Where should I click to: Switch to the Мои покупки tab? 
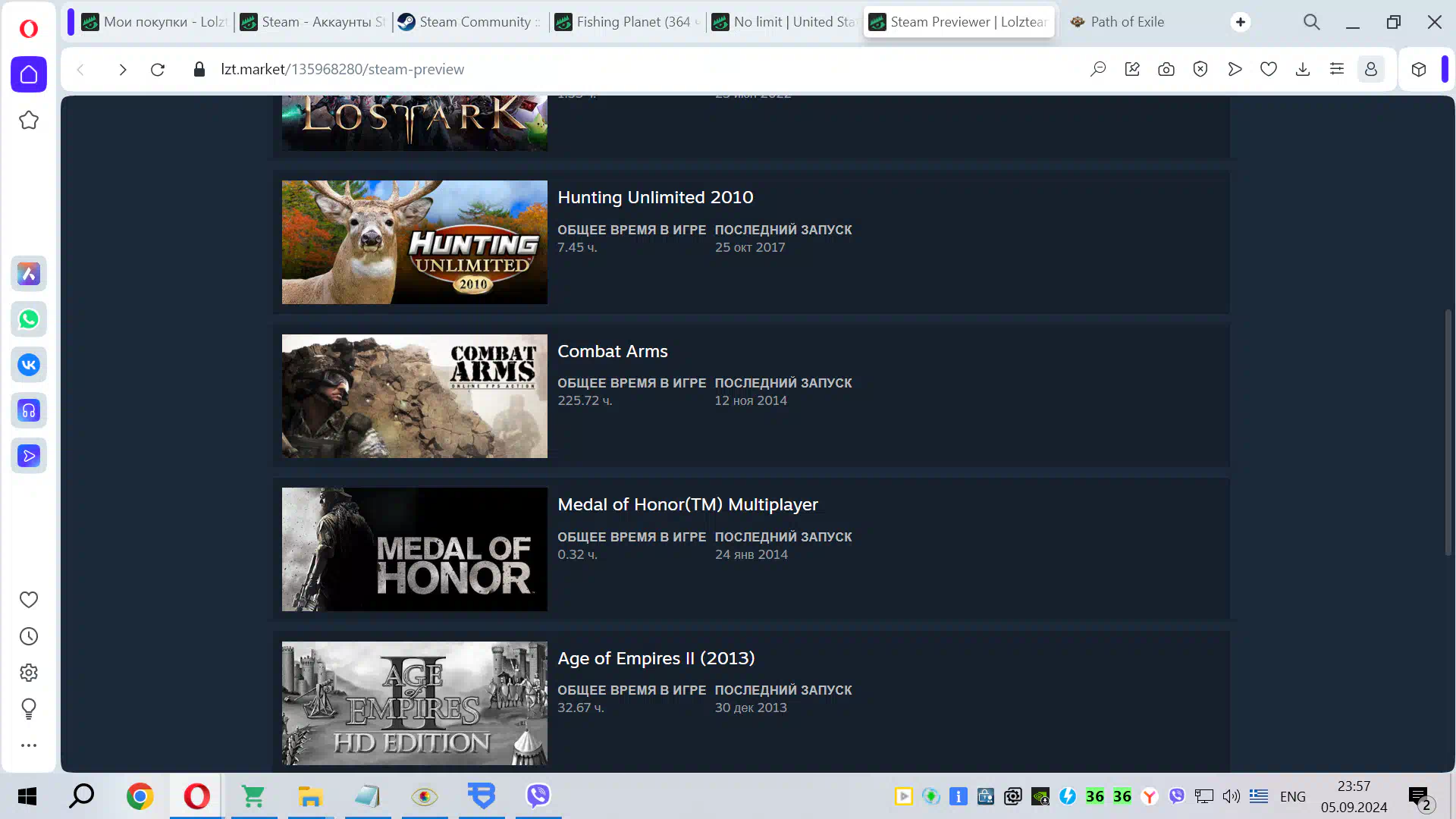coord(155,22)
